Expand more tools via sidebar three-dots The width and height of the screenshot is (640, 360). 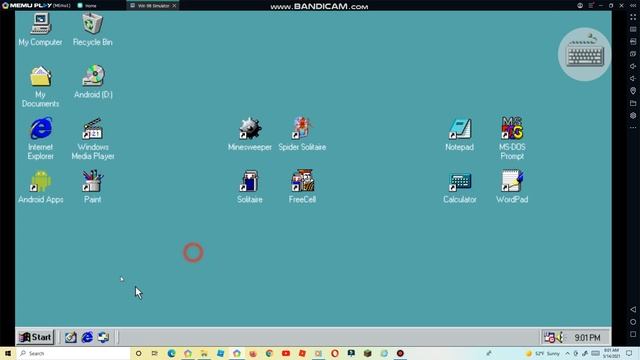pos(633,128)
